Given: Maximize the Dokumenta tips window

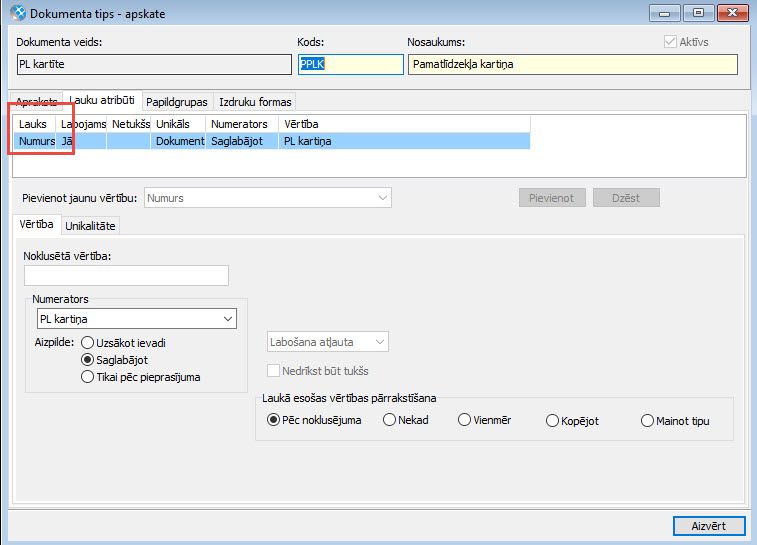Looking at the screenshot, I should [698, 13].
